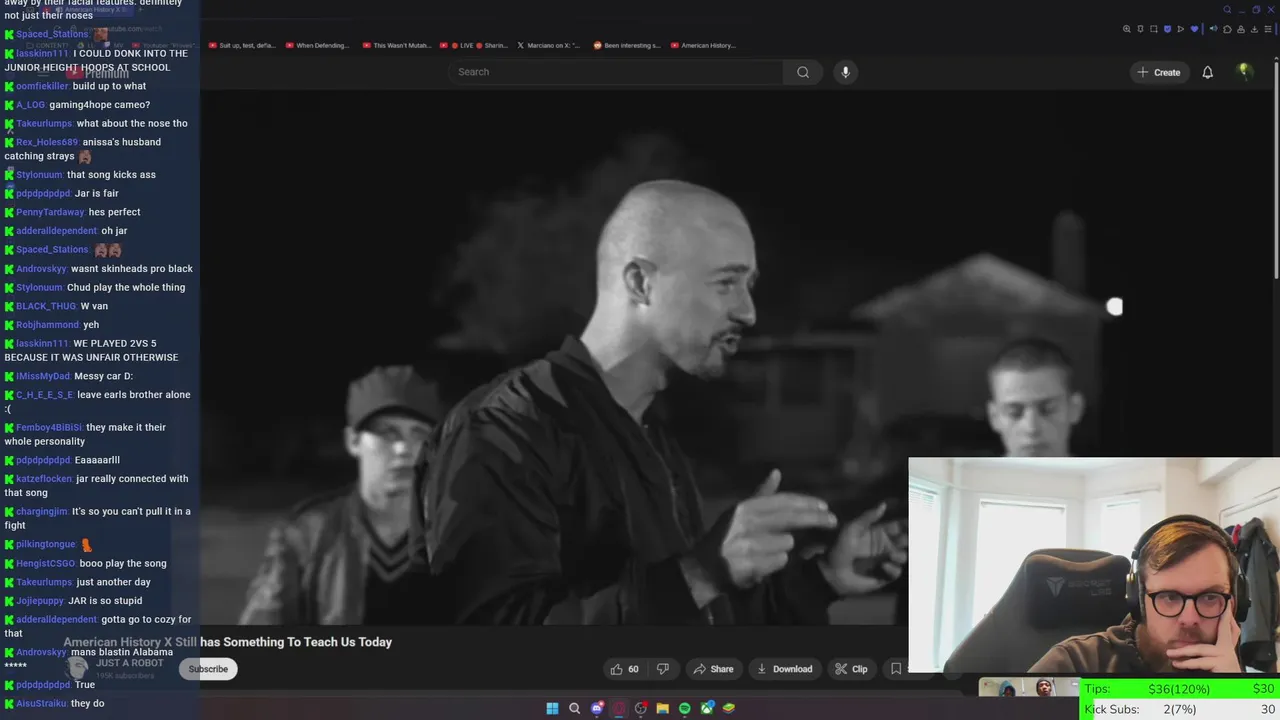The image size is (1280, 720).
Task: Click the pin icon in browser toolbar
Action: tap(1140, 29)
